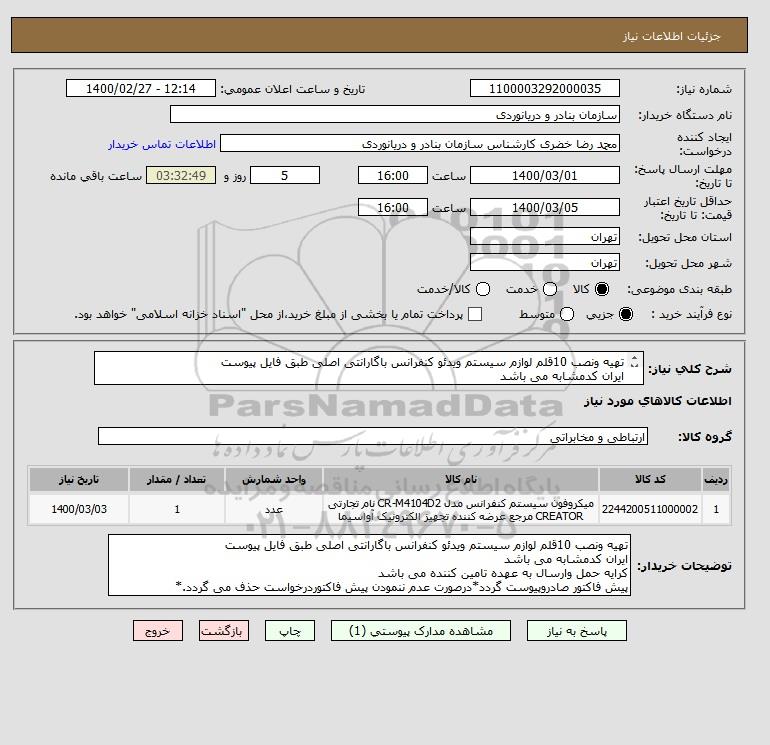Open buyer contact info link اطلاعات تماس خریدار
Screen dimensions: 770x745
pos(162,144)
